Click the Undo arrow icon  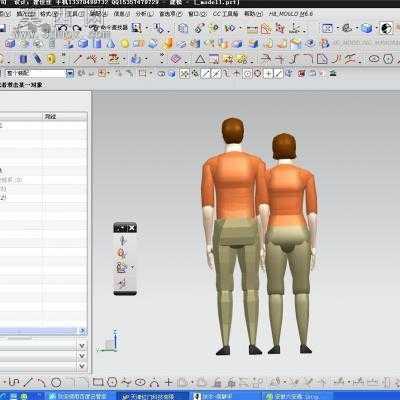point(63,29)
